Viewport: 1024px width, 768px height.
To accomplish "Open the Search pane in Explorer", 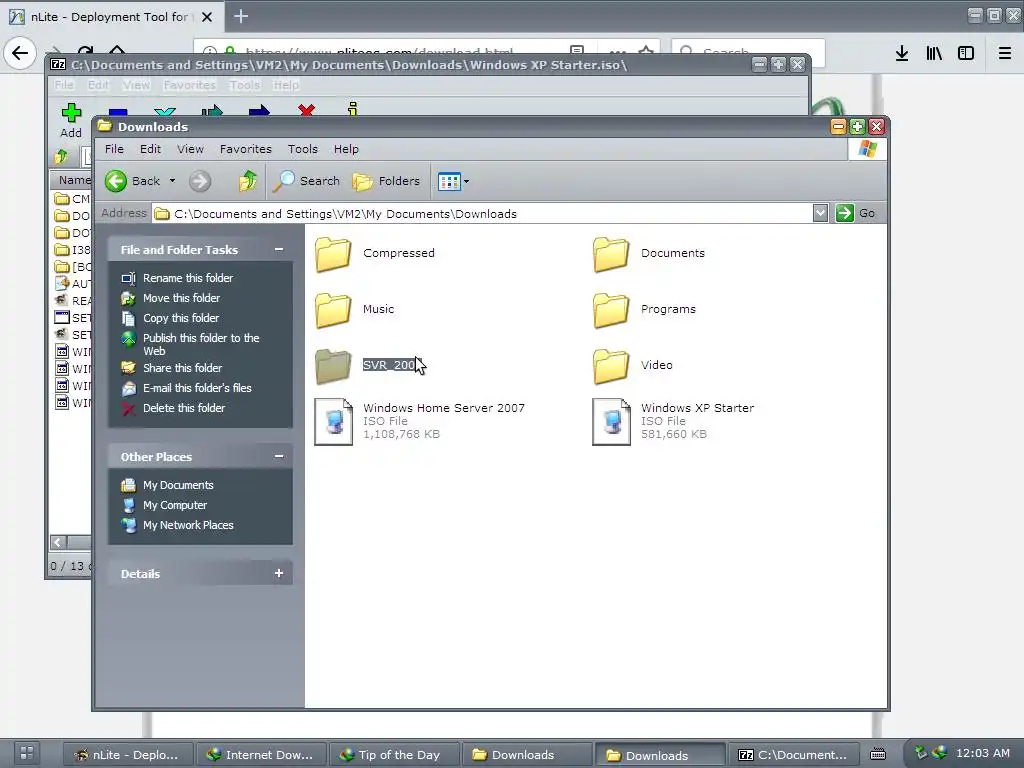I will coord(306,181).
